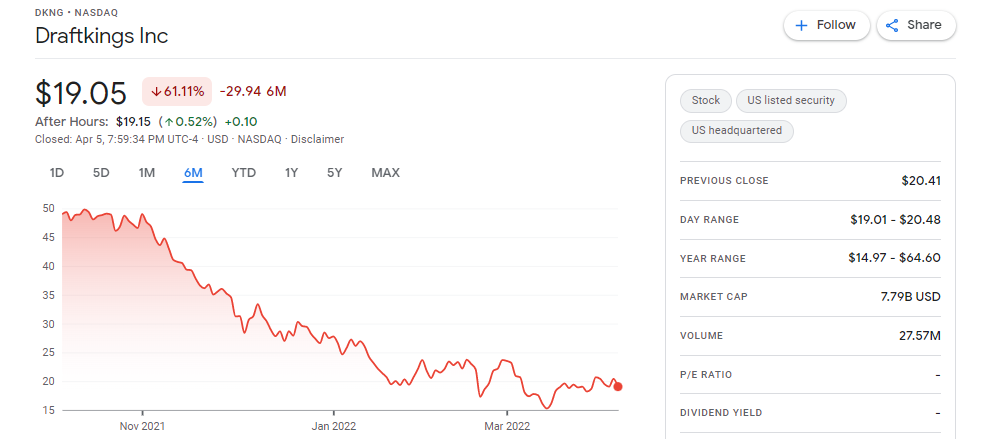This screenshot has height=439, width=989.
Task: Click the VOLUME label
Action: click(x=701, y=336)
